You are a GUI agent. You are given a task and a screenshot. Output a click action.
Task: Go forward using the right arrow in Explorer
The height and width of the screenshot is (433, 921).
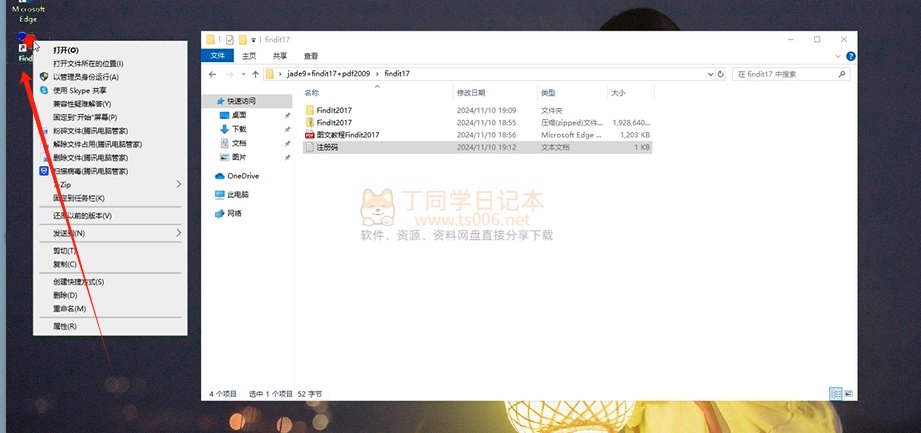click(230, 74)
